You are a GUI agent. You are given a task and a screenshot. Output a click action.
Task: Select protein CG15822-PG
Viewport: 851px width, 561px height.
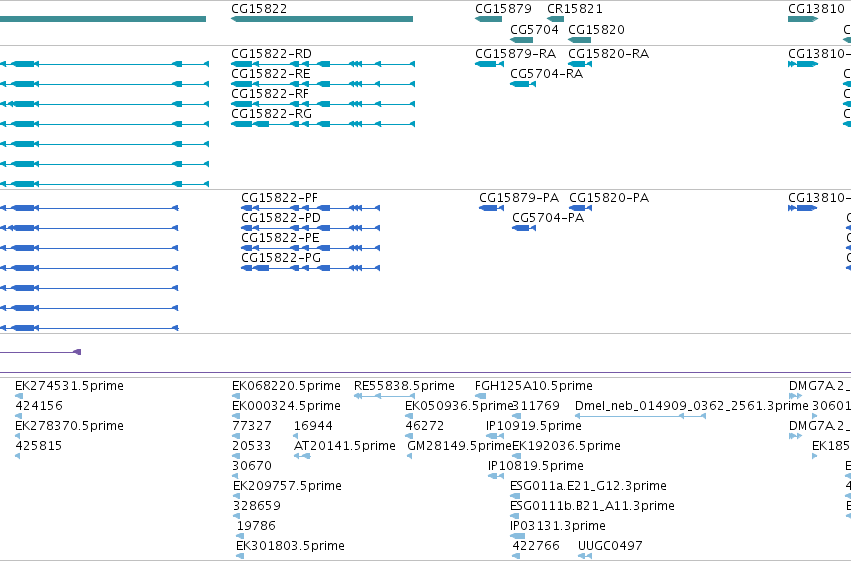click(x=310, y=268)
